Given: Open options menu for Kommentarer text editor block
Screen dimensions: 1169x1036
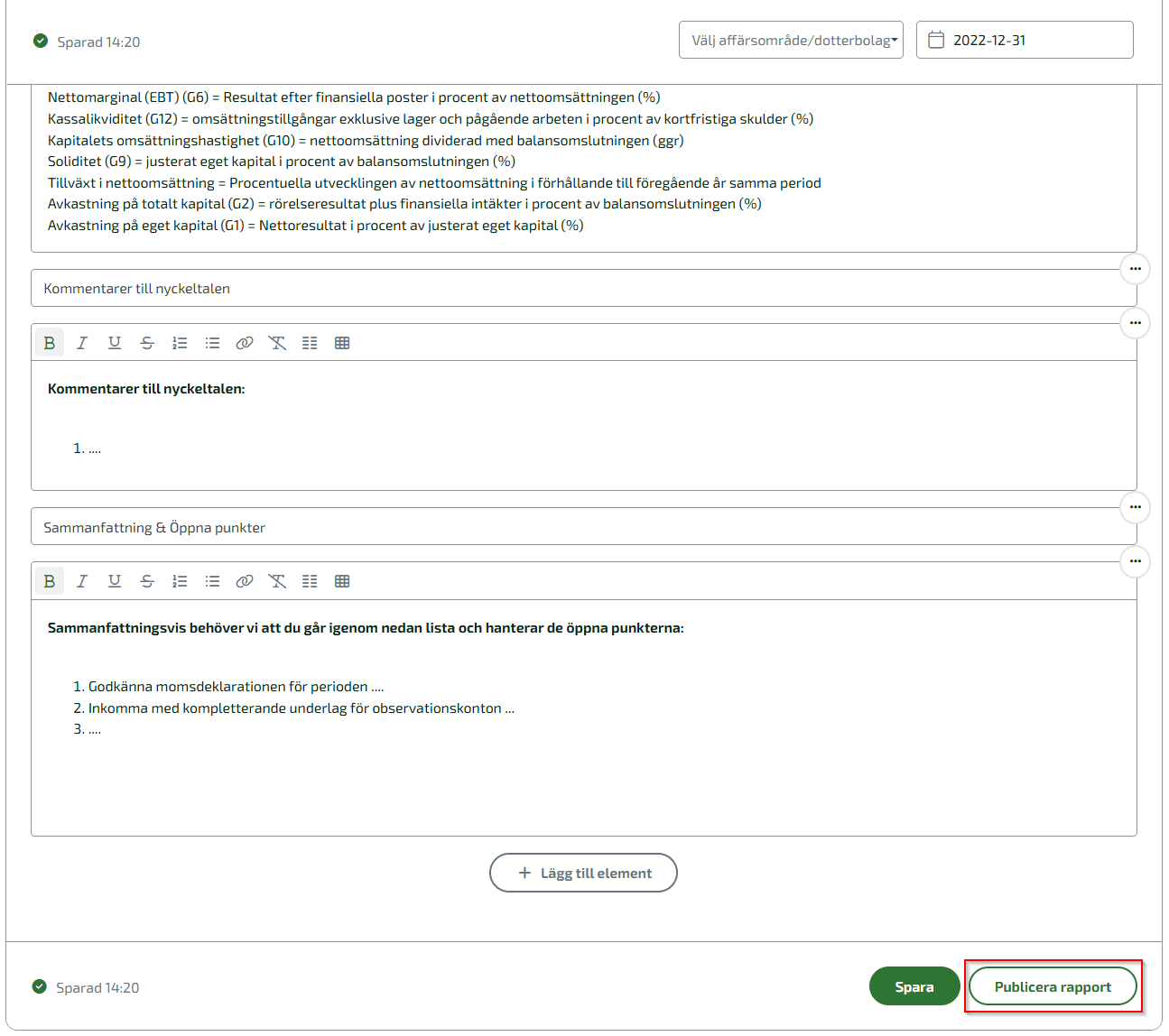Looking at the screenshot, I should (x=1135, y=323).
